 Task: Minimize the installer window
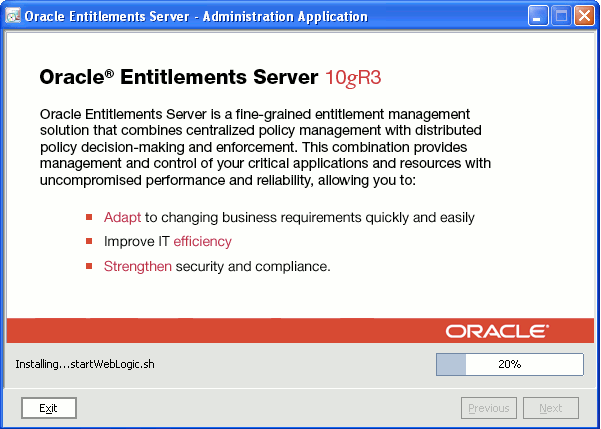(538, 17)
